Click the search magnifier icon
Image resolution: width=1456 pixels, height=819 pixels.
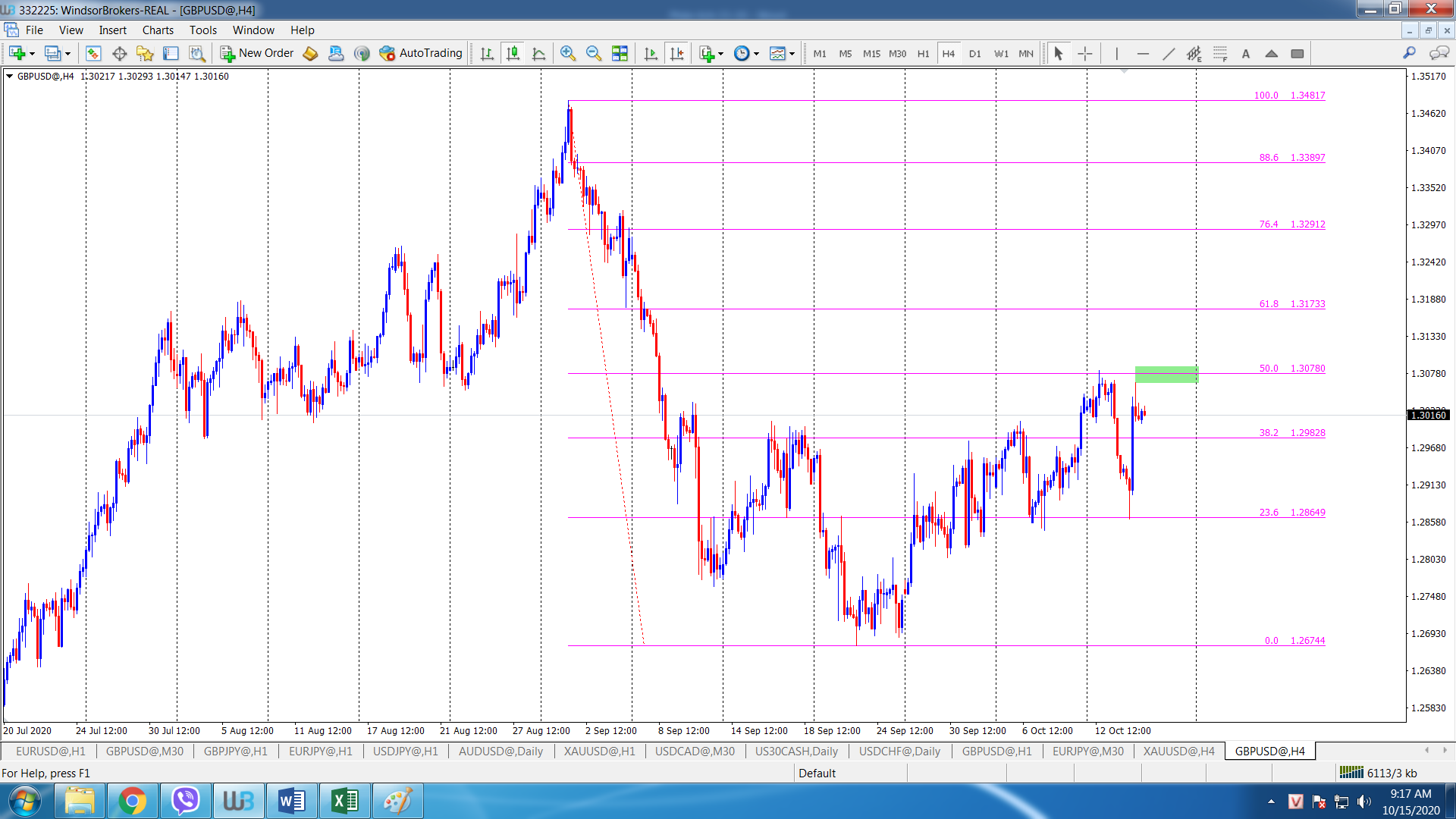point(1409,52)
